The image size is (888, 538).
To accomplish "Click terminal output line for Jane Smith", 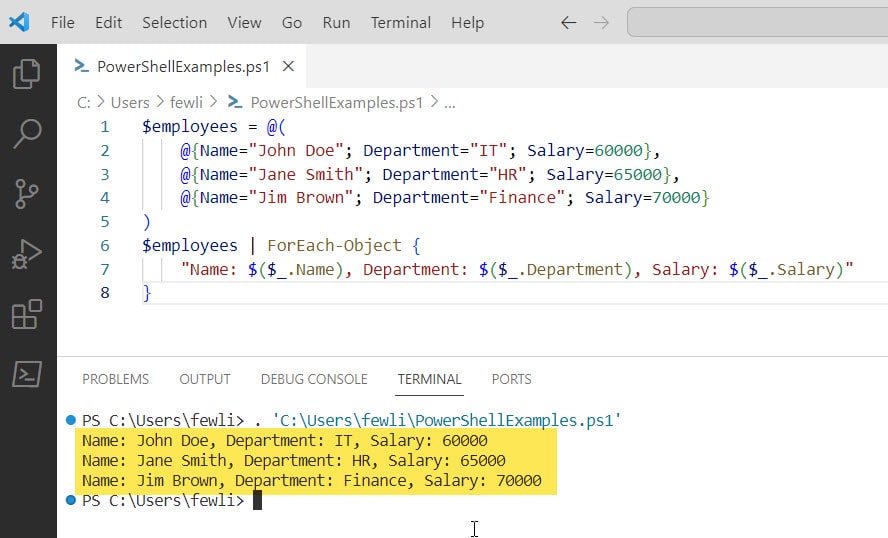I will tap(294, 460).
